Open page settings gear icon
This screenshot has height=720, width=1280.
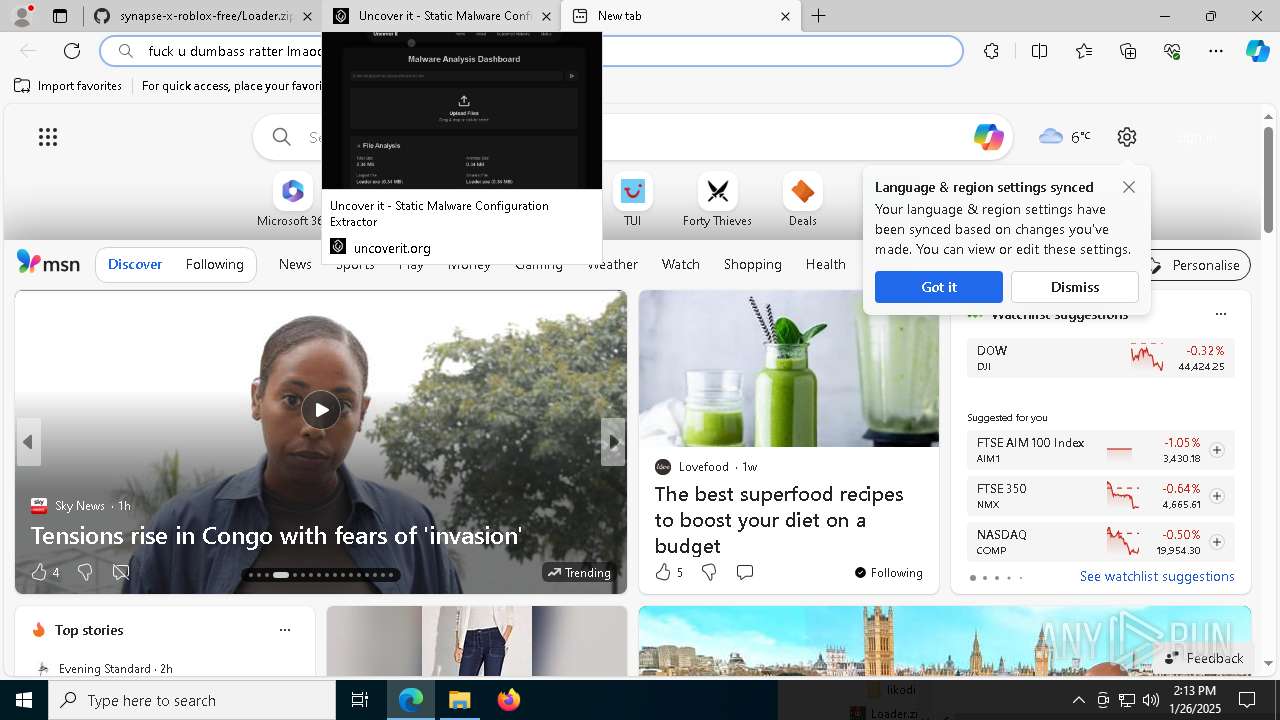pyautogui.click(x=1127, y=137)
